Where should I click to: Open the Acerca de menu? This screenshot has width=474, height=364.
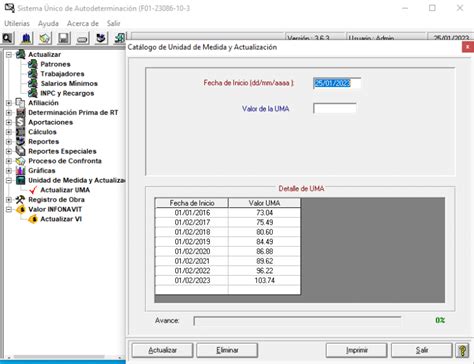coord(83,23)
